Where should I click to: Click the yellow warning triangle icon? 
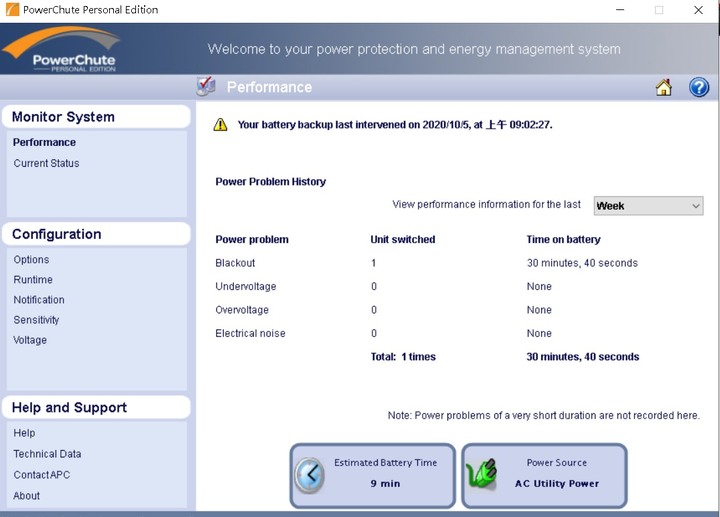click(x=220, y=124)
